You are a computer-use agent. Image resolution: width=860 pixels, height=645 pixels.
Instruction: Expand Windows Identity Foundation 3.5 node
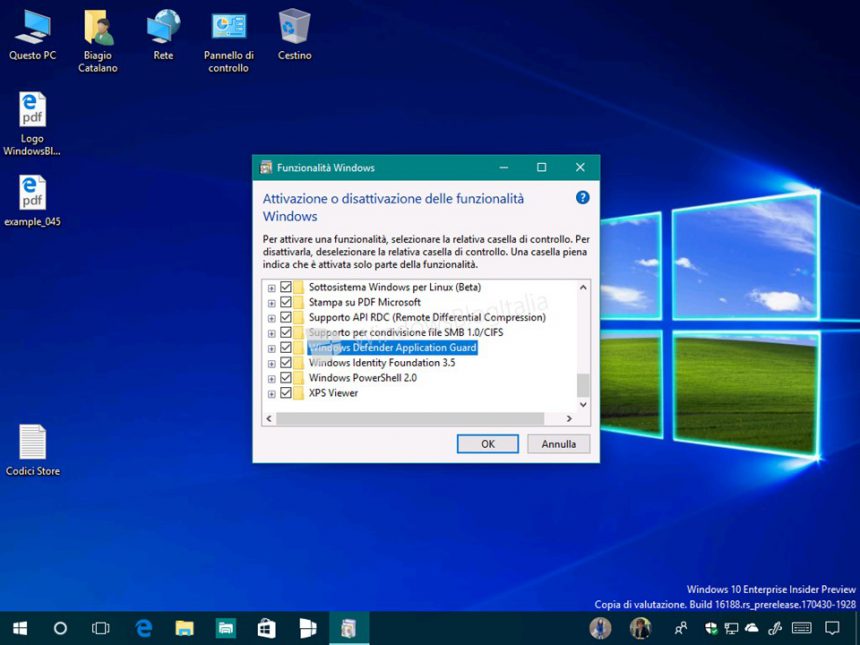coord(271,364)
